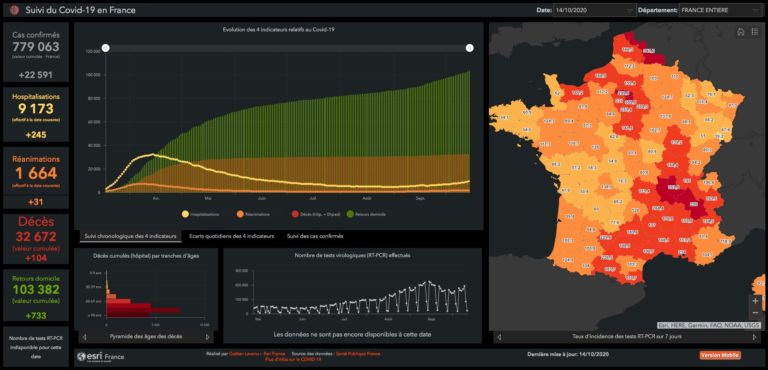Image resolution: width=768 pixels, height=370 pixels.
Task: Go to next chart after age pyramid
Action: pos(207,337)
